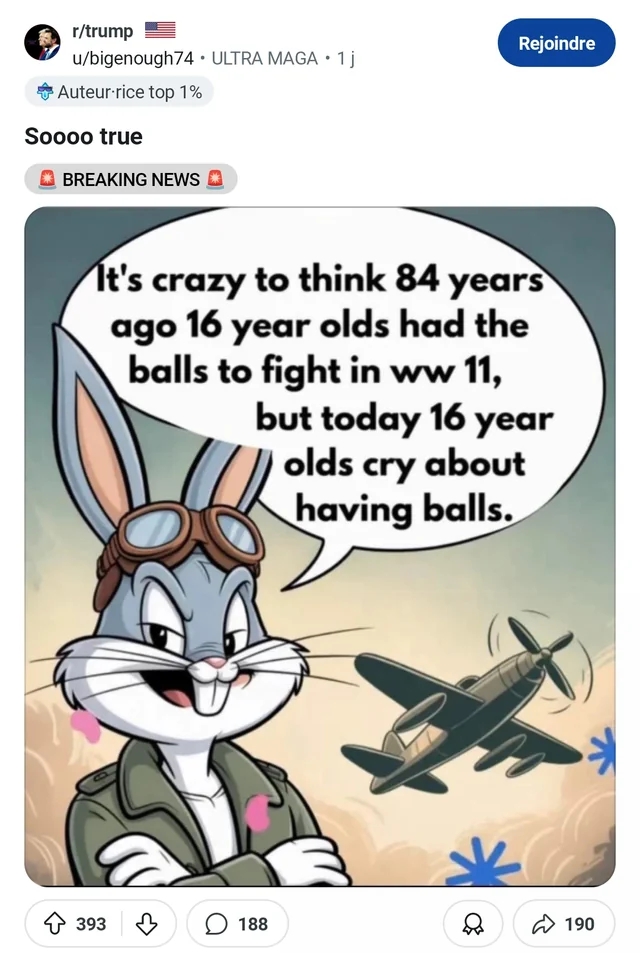Click the right siren emoji in flair
Viewport: 640px width, 953px height.
[x=215, y=179]
